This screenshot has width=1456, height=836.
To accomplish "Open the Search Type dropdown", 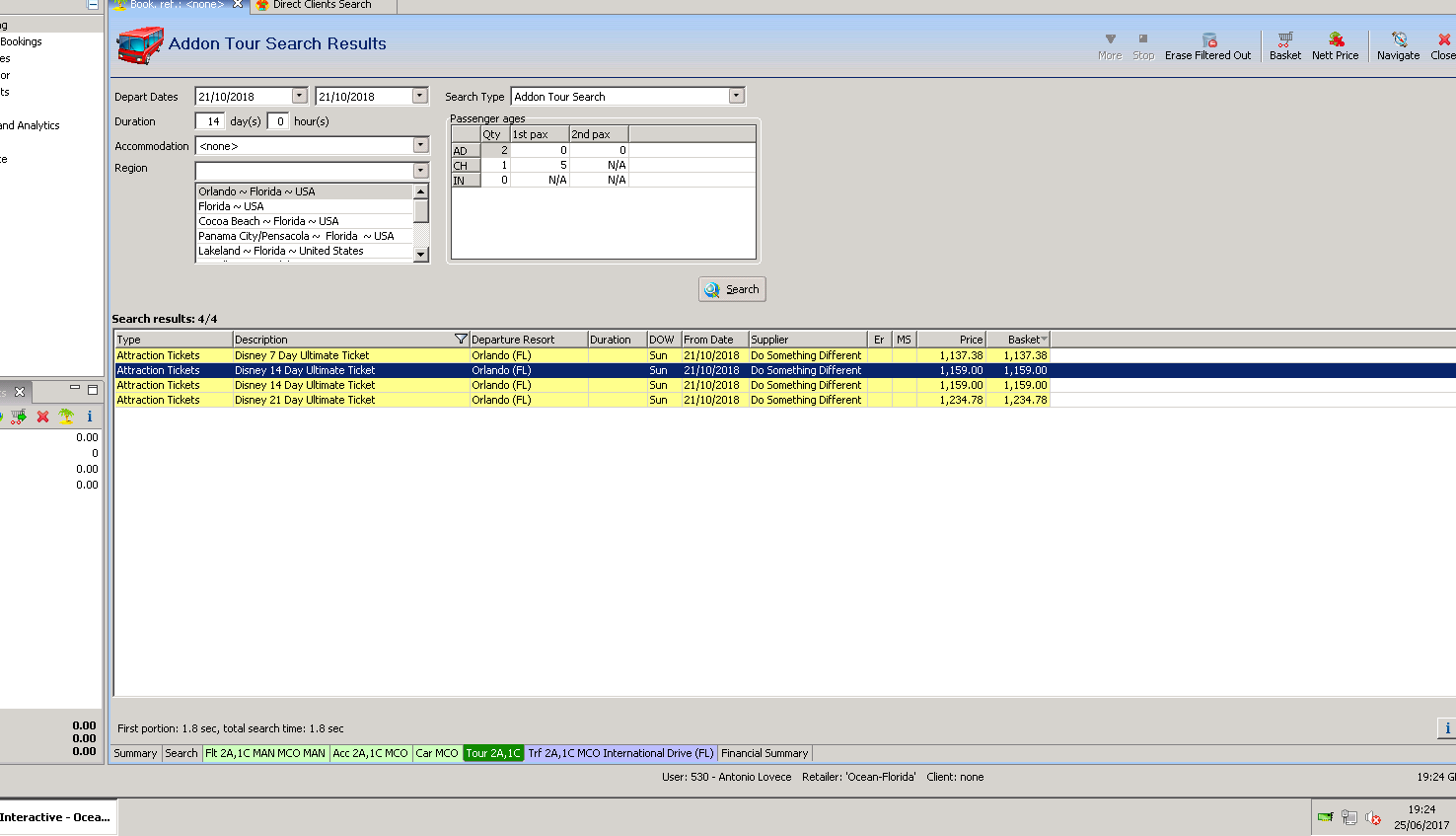I will pos(736,96).
